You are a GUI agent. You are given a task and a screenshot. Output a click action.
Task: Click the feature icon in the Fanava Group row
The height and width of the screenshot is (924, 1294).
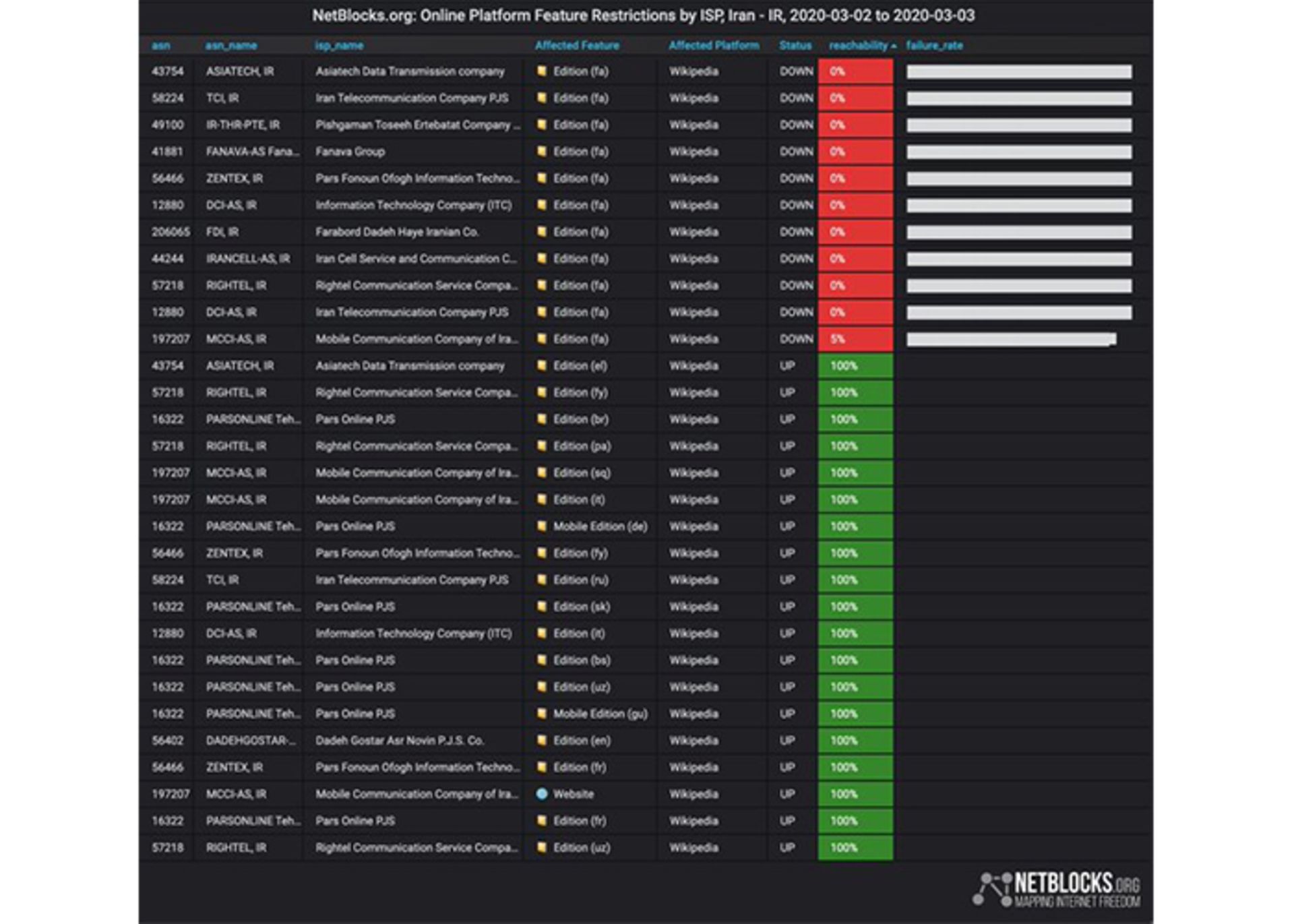[x=541, y=152]
